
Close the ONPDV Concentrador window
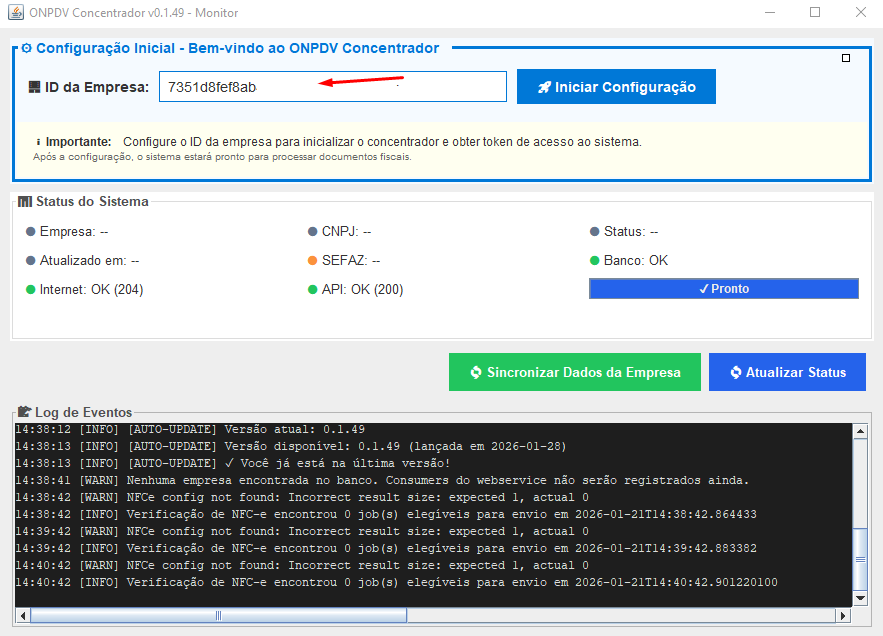click(860, 12)
